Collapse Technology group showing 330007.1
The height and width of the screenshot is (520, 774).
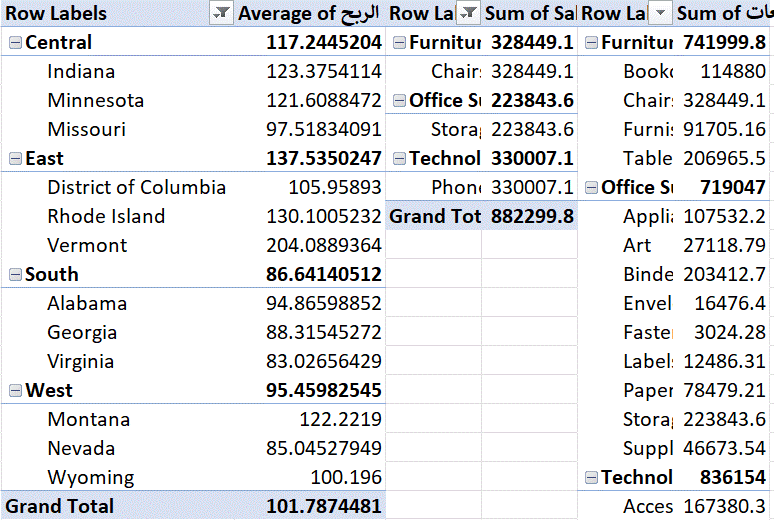pos(399,159)
